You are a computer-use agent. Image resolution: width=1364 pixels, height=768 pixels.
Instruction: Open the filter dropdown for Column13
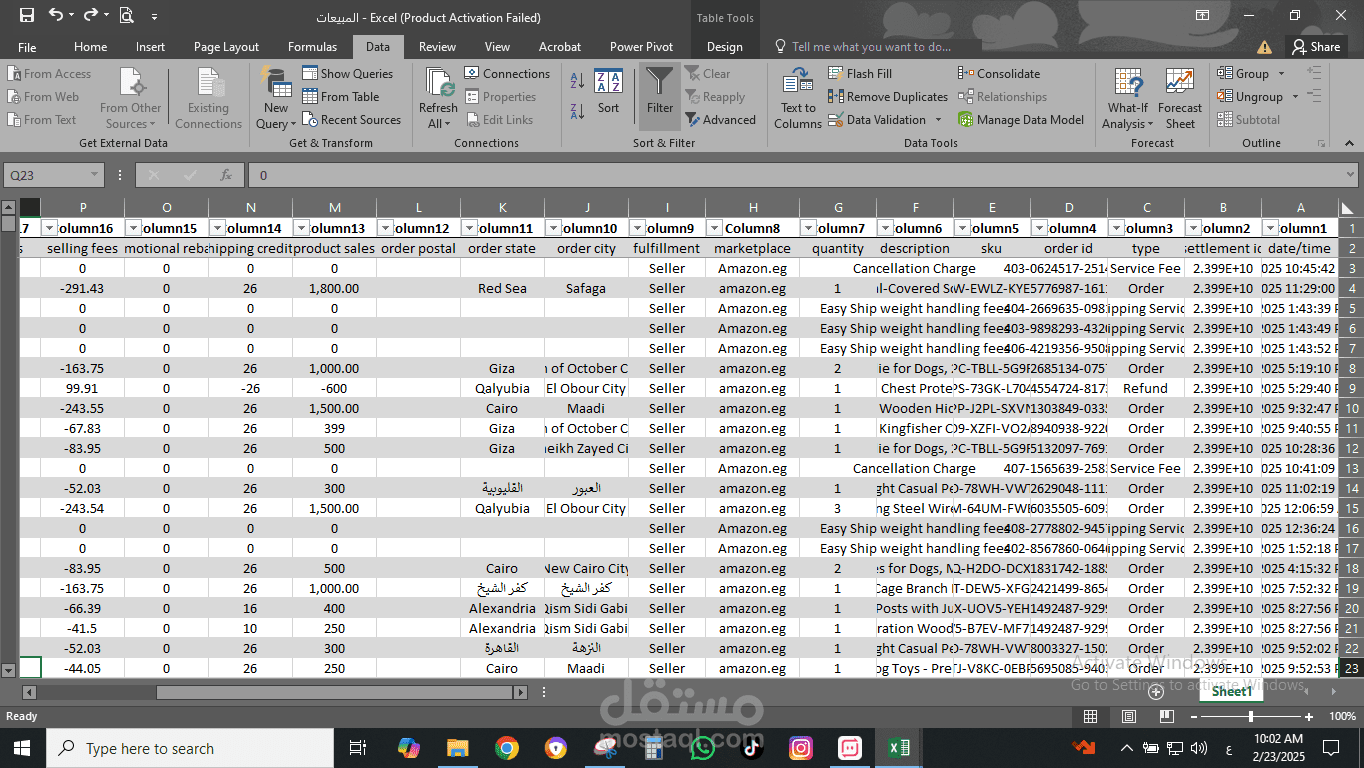pyautogui.click(x=302, y=228)
